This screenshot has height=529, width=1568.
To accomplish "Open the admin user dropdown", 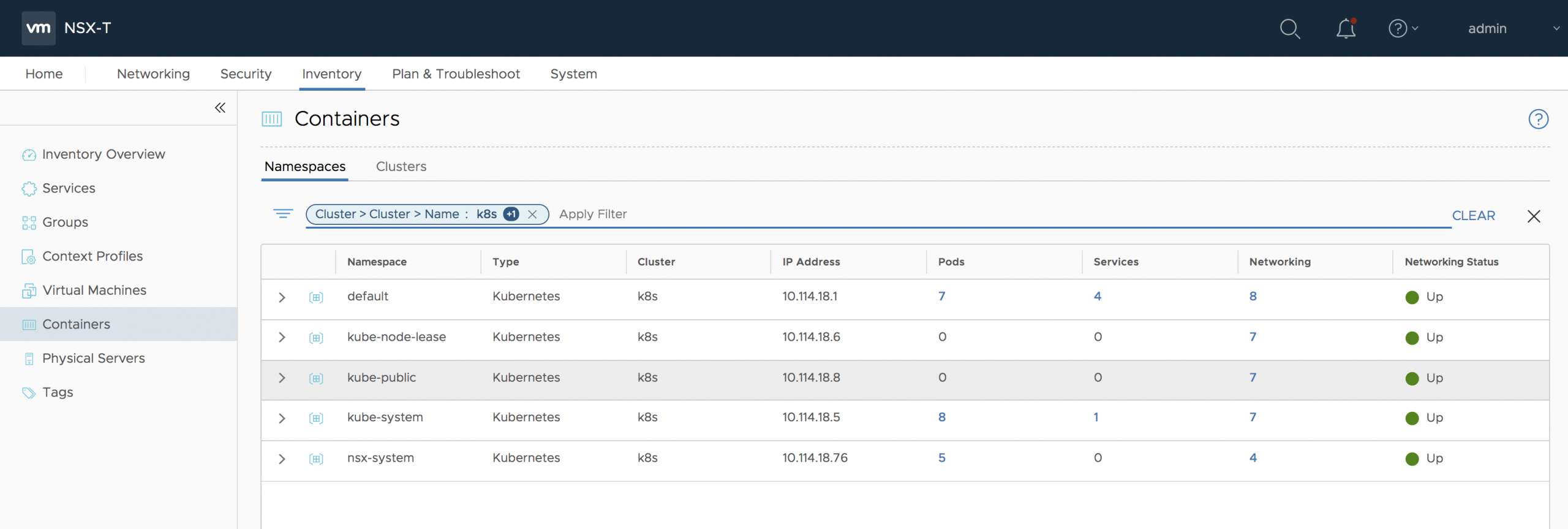I will point(1512,29).
